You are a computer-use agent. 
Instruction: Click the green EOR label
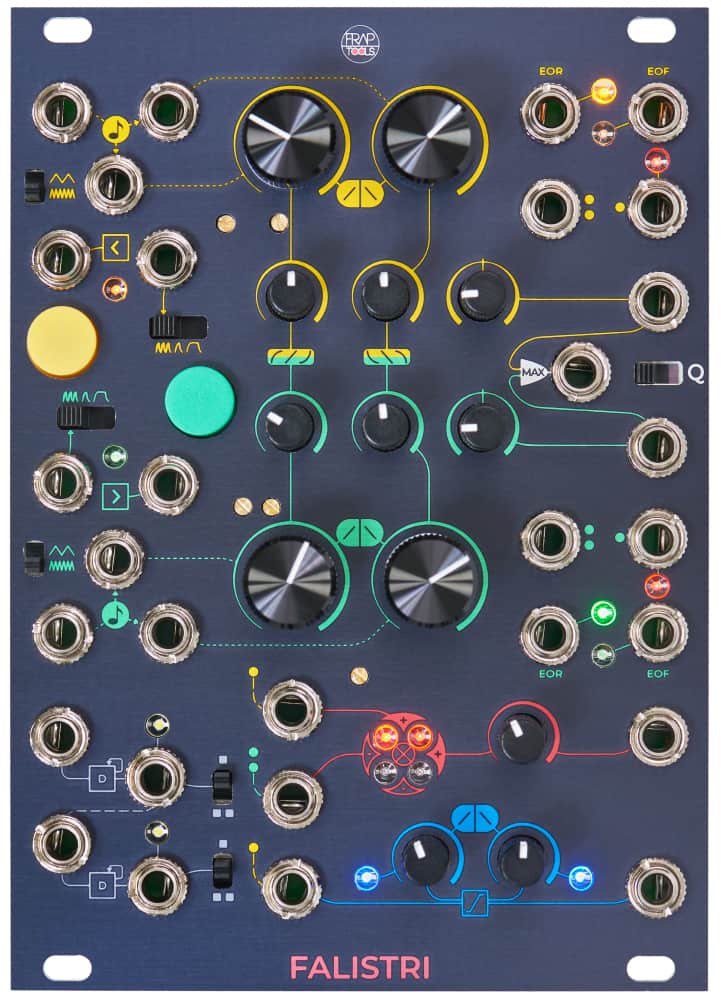tap(551, 673)
